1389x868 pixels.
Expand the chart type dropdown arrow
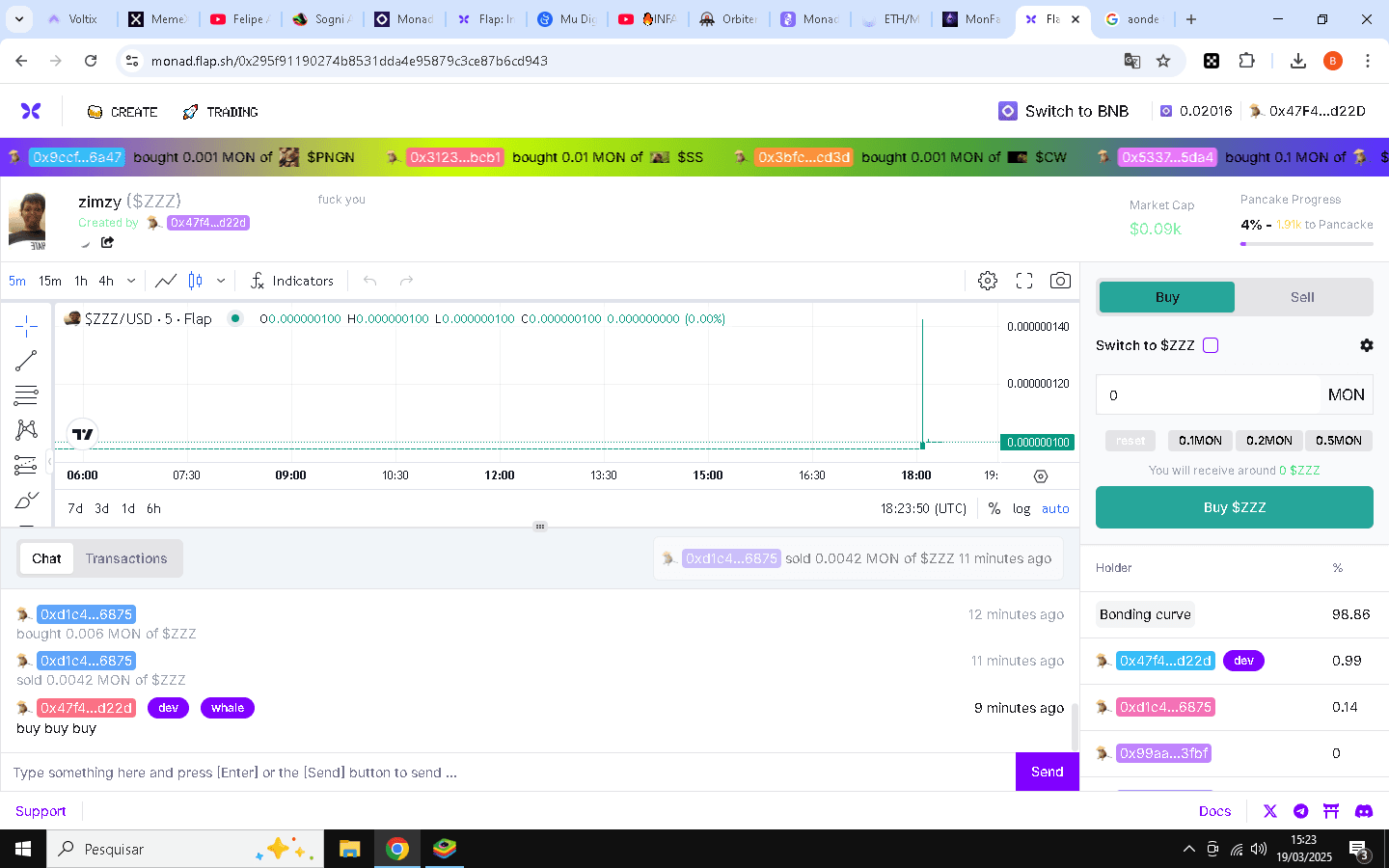coord(221,281)
